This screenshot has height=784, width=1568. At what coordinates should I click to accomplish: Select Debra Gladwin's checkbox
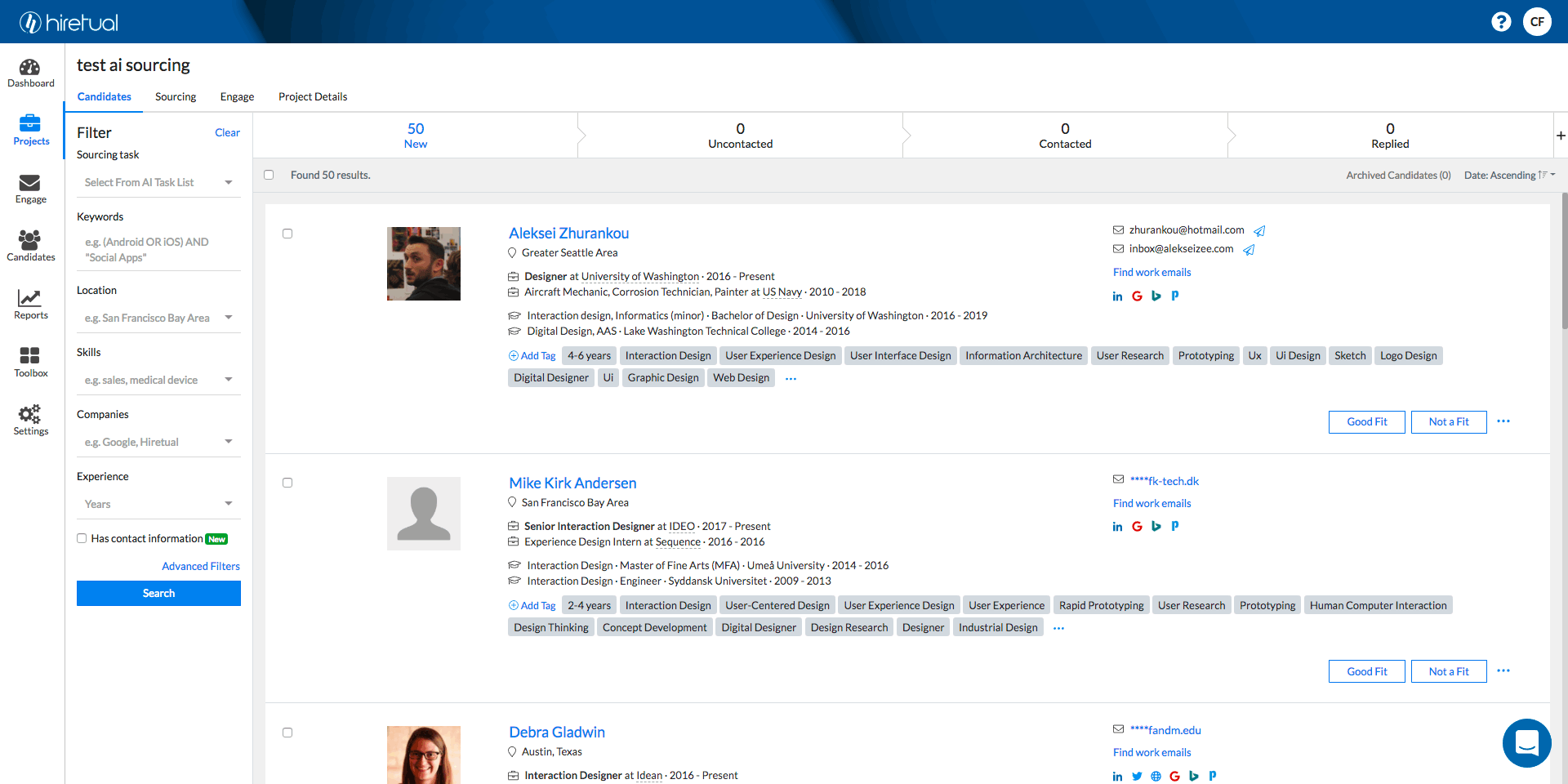(x=287, y=733)
